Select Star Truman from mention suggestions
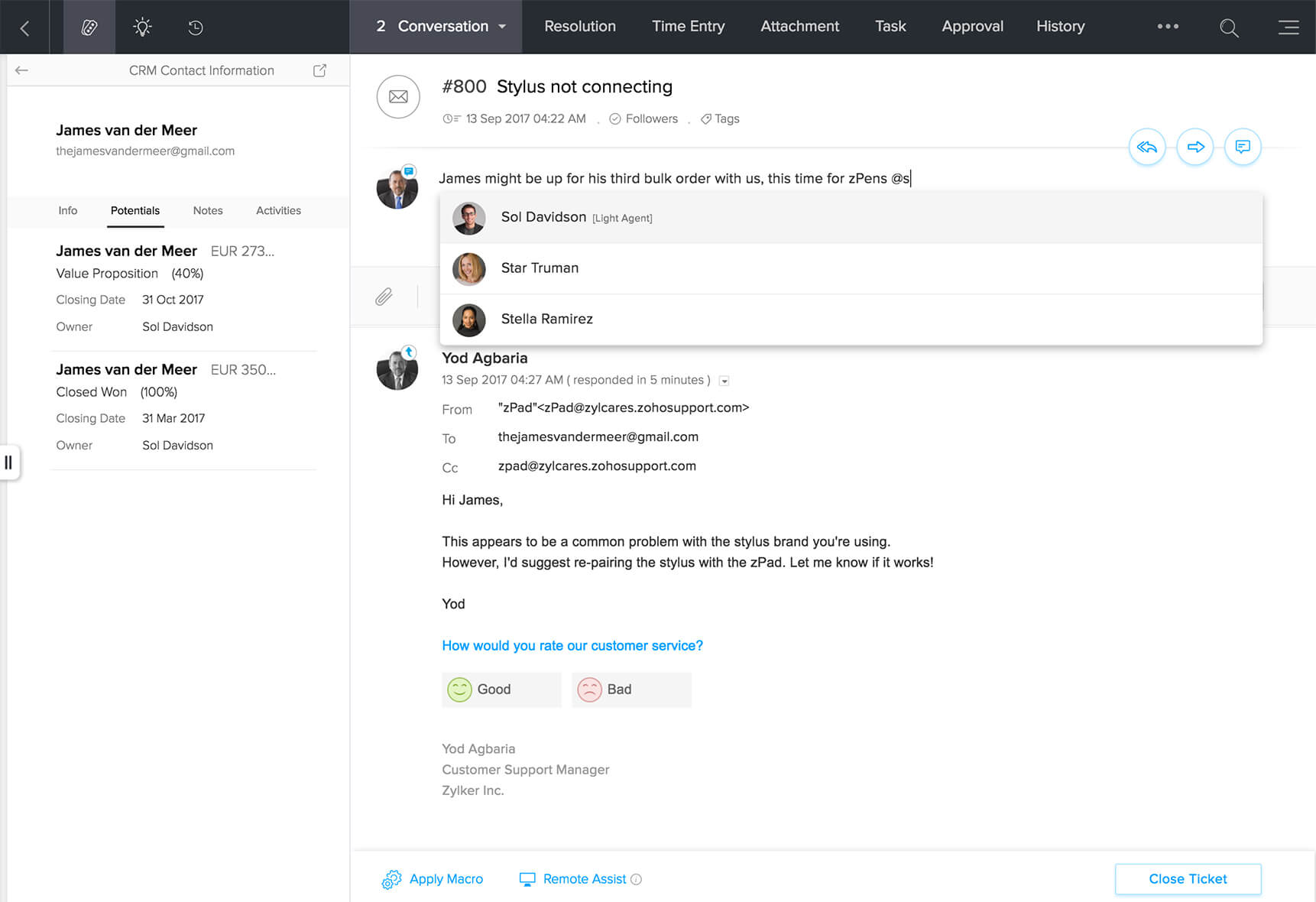The width and height of the screenshot is (1316, 902). click(540, 268)
